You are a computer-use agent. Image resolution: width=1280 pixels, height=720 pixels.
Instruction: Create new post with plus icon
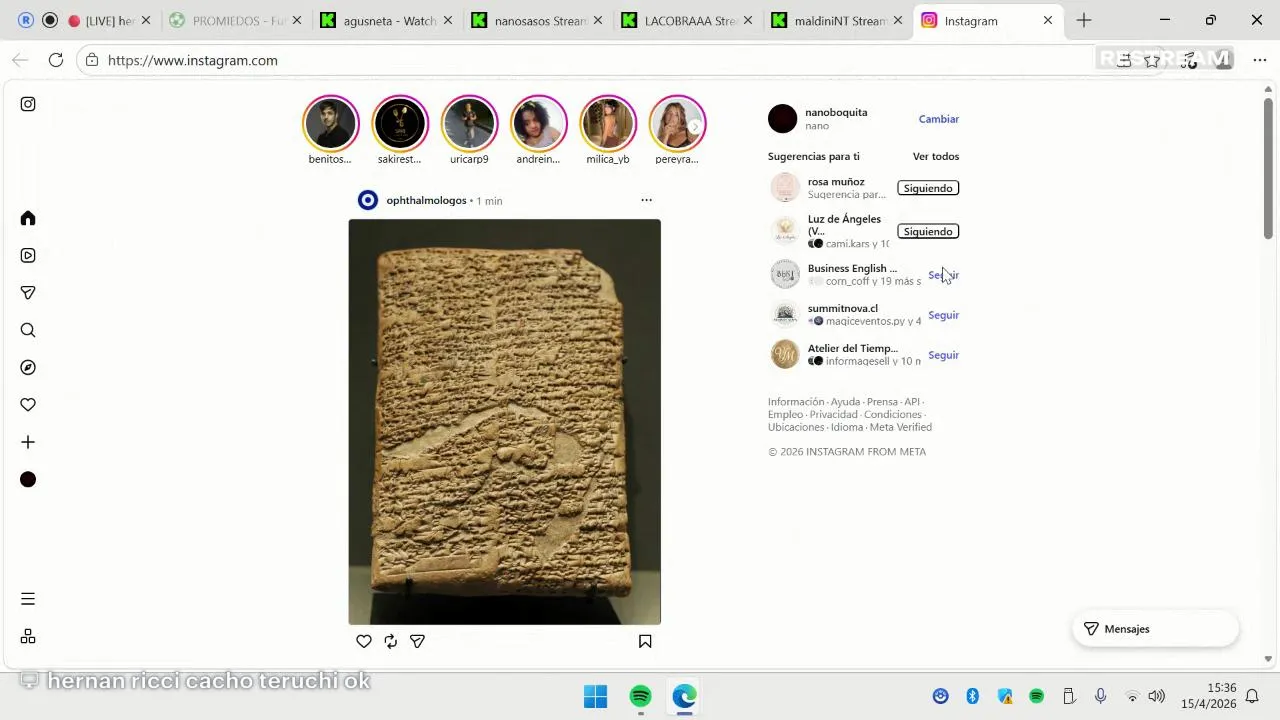click(x=28, y=442)
